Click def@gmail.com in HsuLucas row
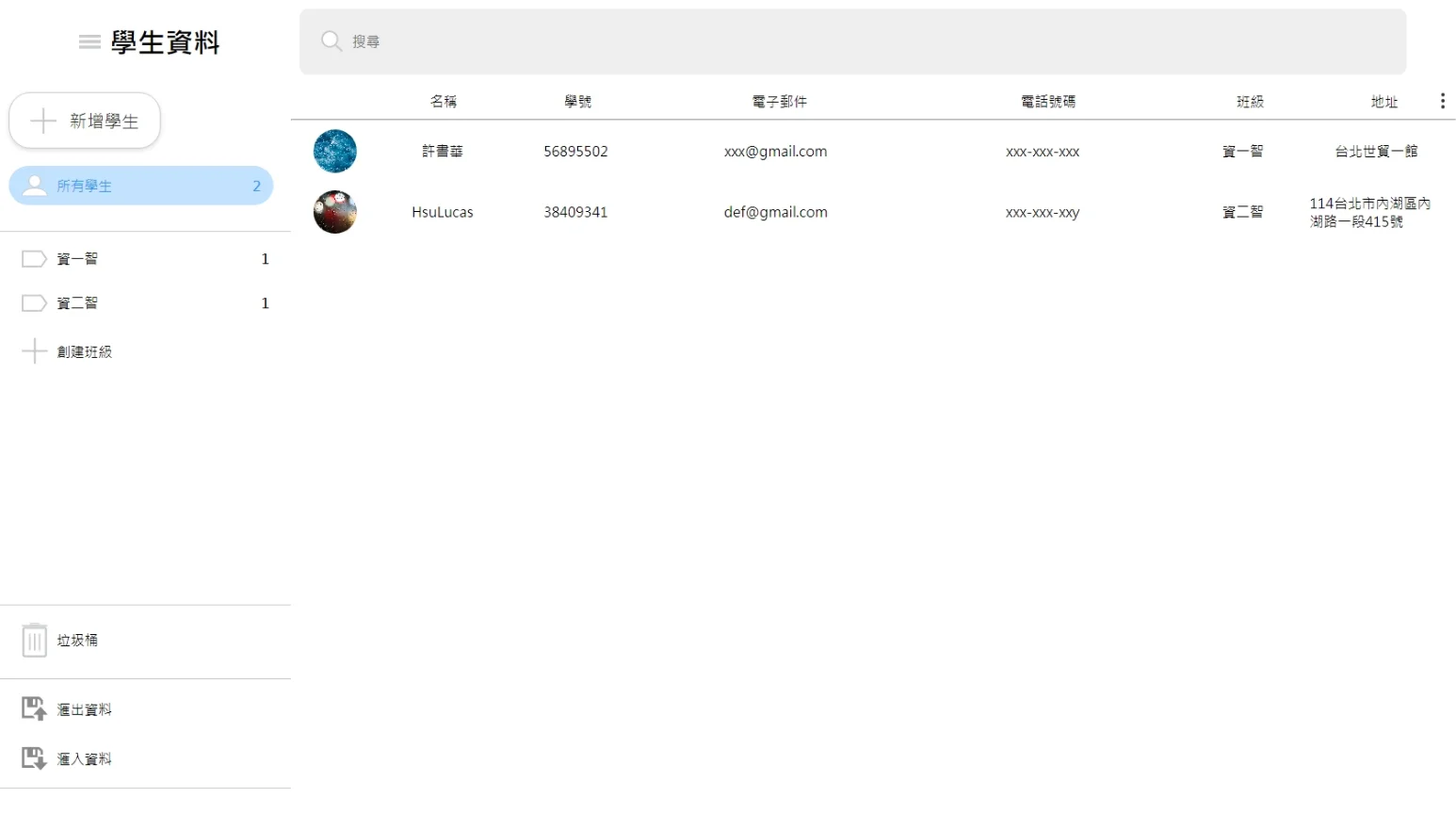The width and height of the screenshot is (1456, 830). 775,213
